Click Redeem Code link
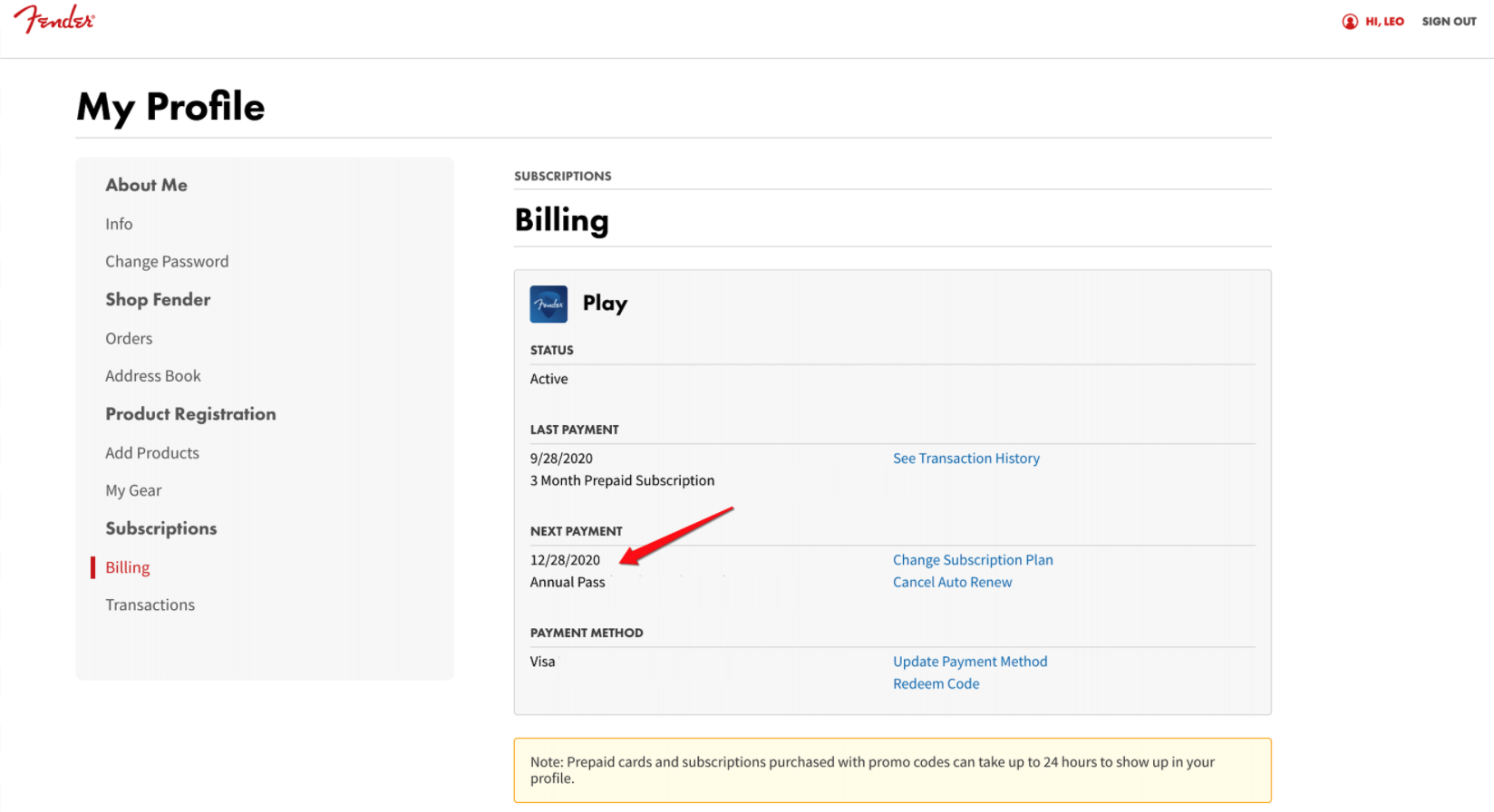This screenshot has height=812, width=1494. [x=936, y=684]
